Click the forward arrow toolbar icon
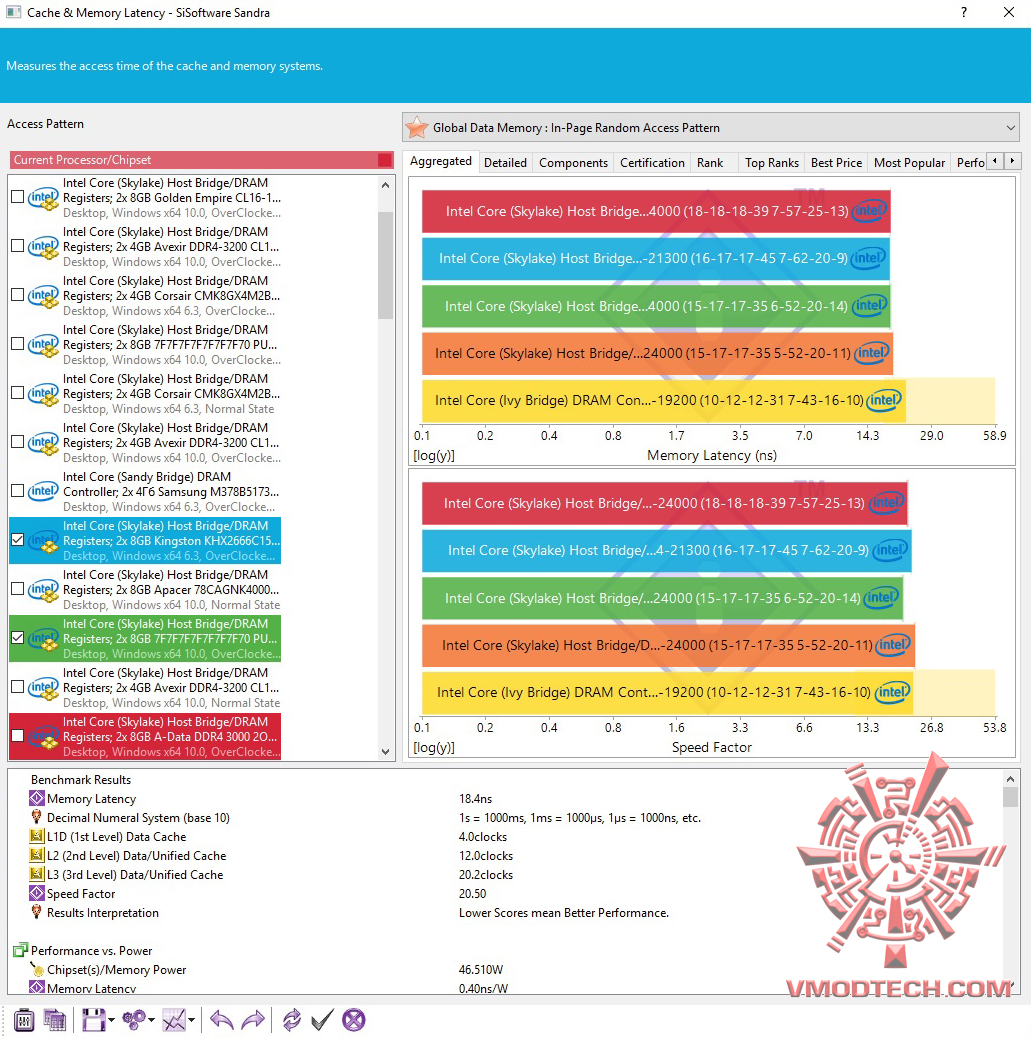The height and width of the screenshot is (1038, 1031). [252, 1019]
